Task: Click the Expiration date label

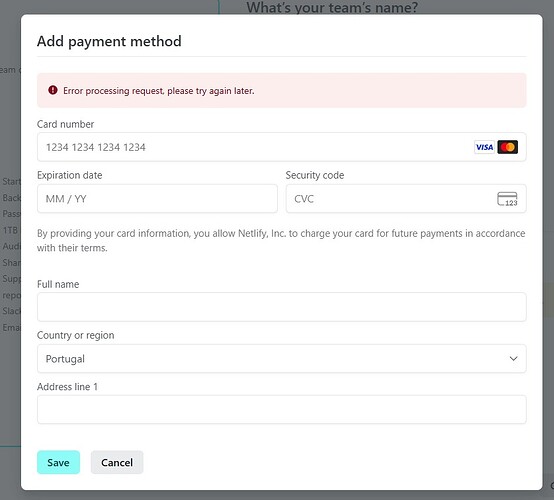Action: (x=70, y=175)
